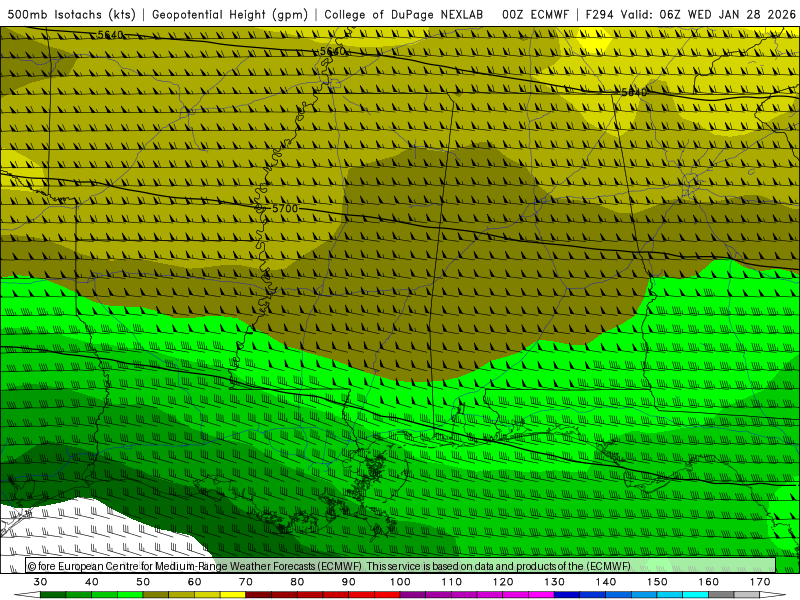Click the cyan swatch just before 160
The width and height of the screenshot is (800, 600).
click(x=696, y=595)
